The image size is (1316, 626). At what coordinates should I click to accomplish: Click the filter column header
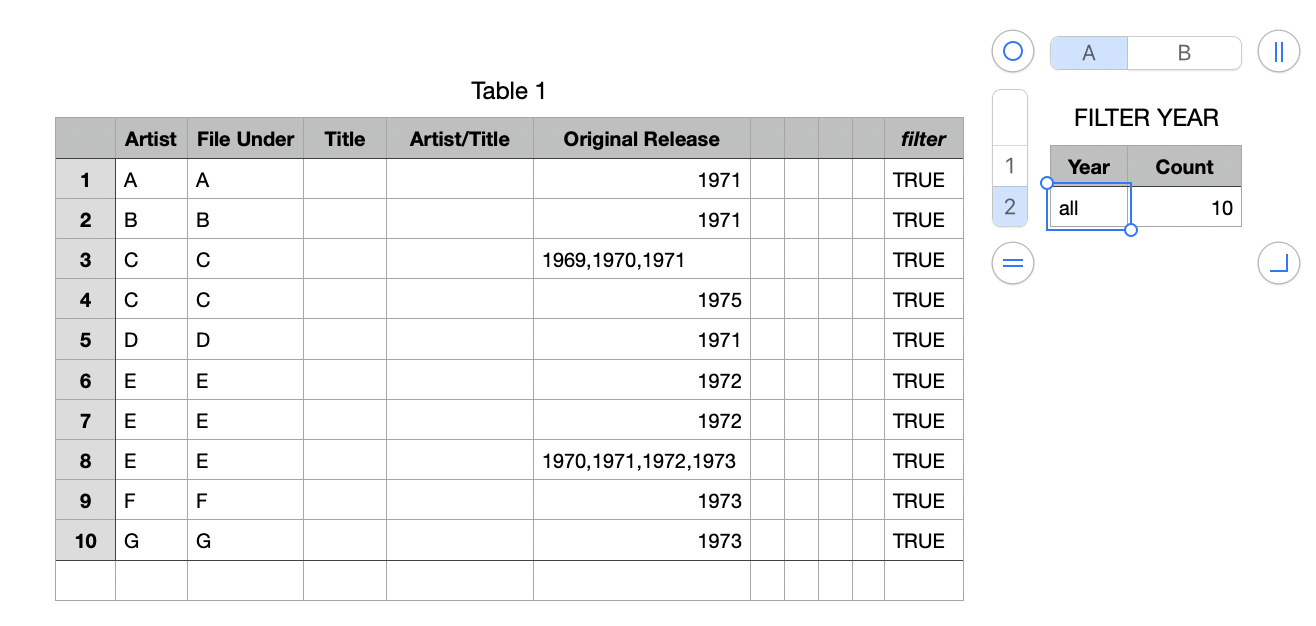[923, 139]
